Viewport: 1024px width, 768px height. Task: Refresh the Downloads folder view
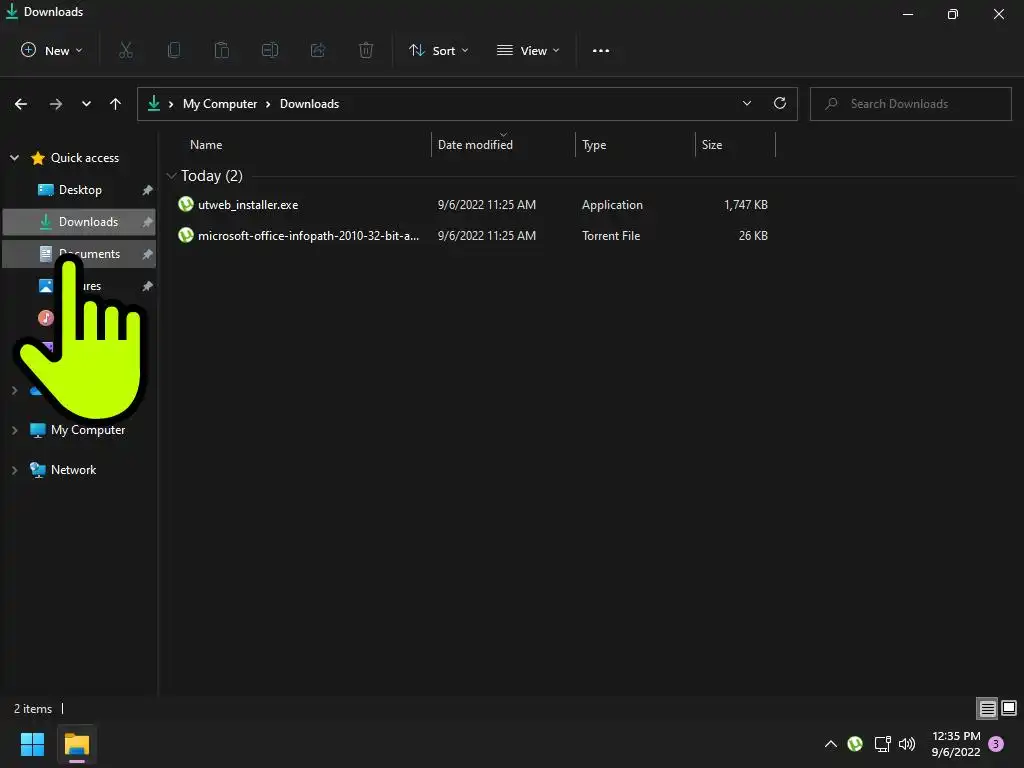point(780,103)
